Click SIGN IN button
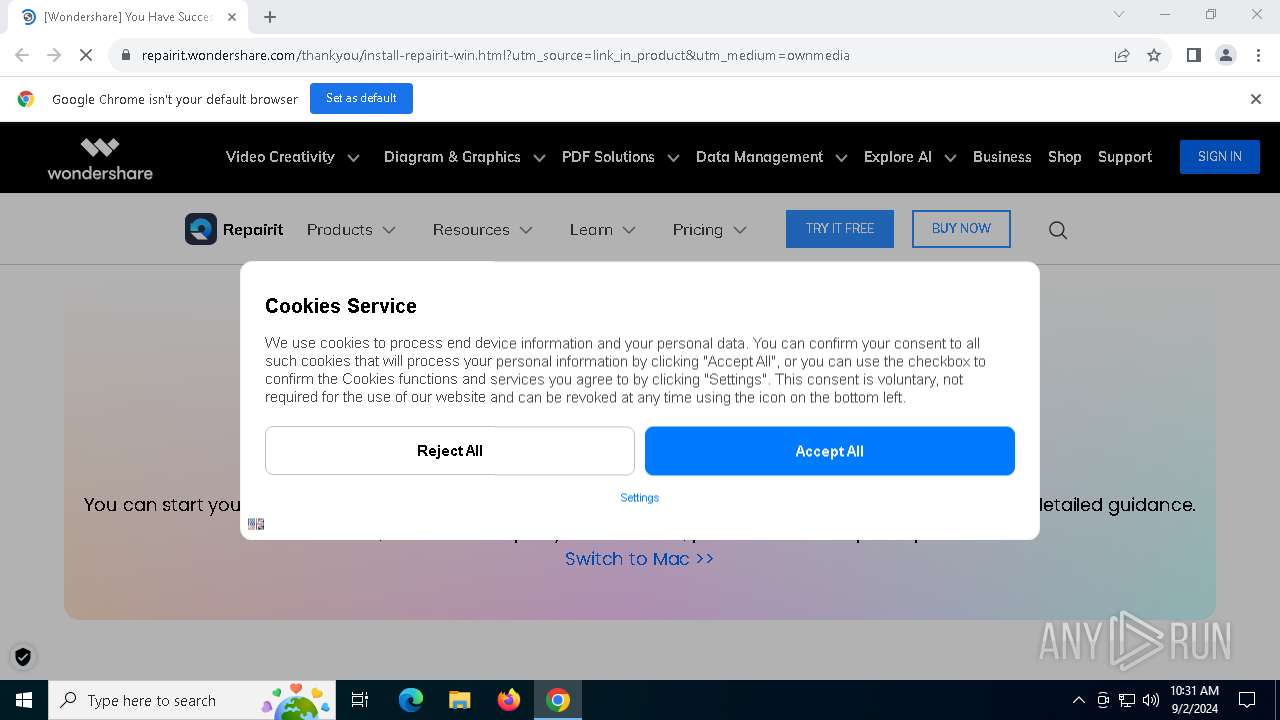The height and width of the screenshot is (720, 1280). 1220,157
